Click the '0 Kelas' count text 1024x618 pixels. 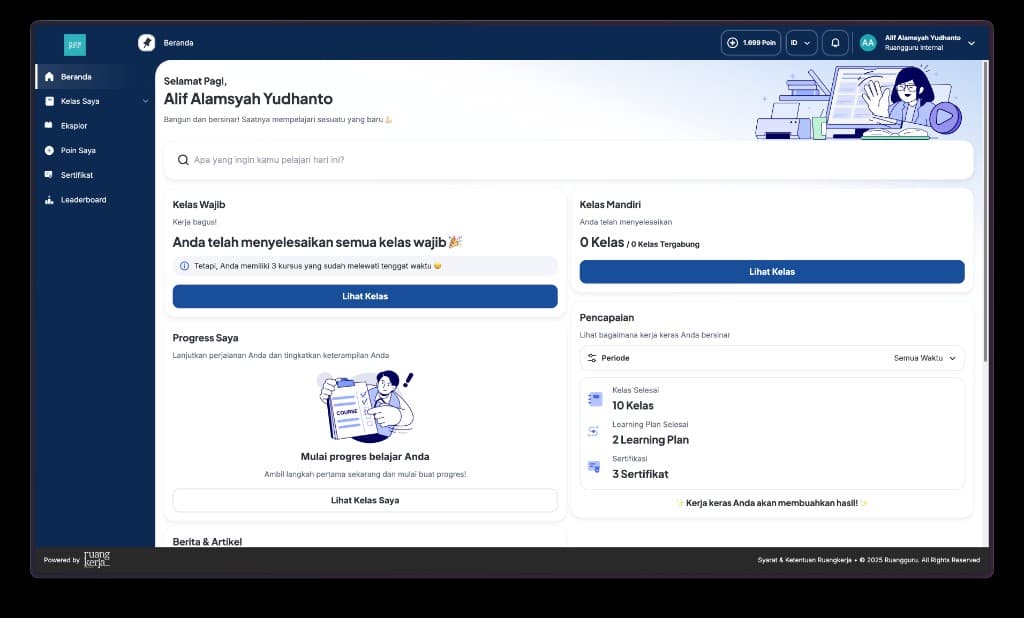602,242
